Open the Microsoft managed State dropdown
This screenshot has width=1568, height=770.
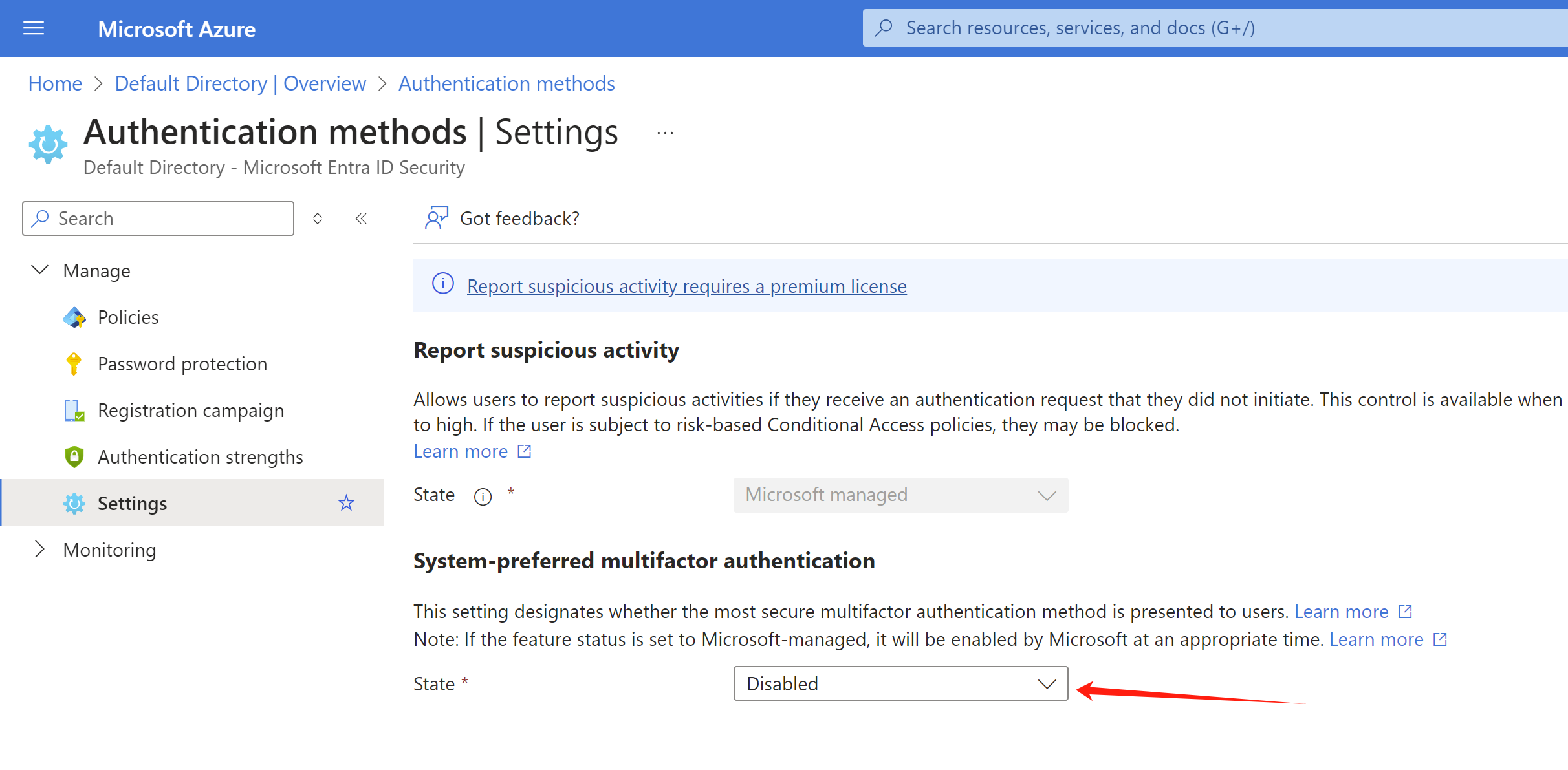coord(900,495)
